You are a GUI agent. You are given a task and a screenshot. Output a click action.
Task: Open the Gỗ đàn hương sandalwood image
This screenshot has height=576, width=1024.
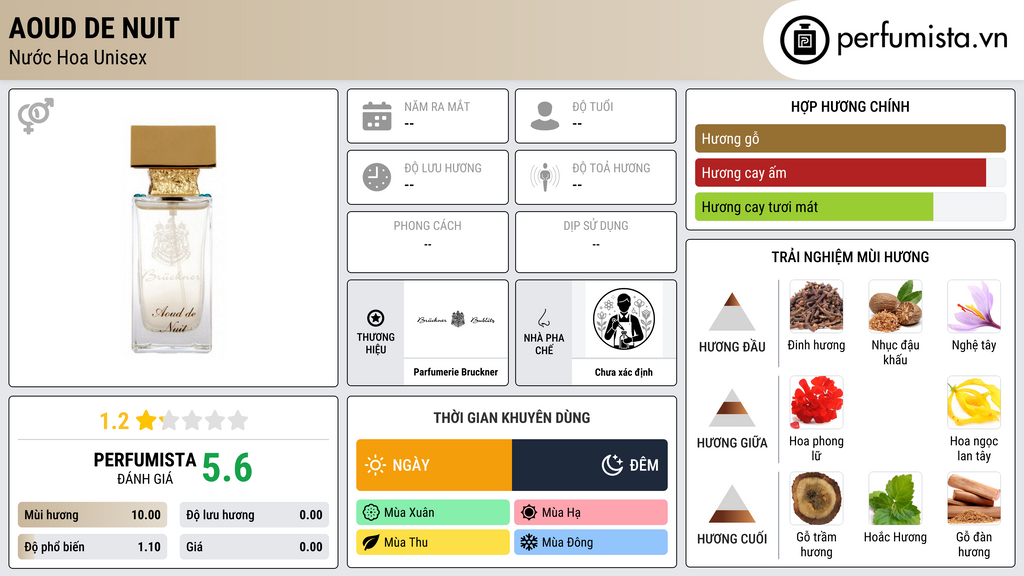click(974, 498)
